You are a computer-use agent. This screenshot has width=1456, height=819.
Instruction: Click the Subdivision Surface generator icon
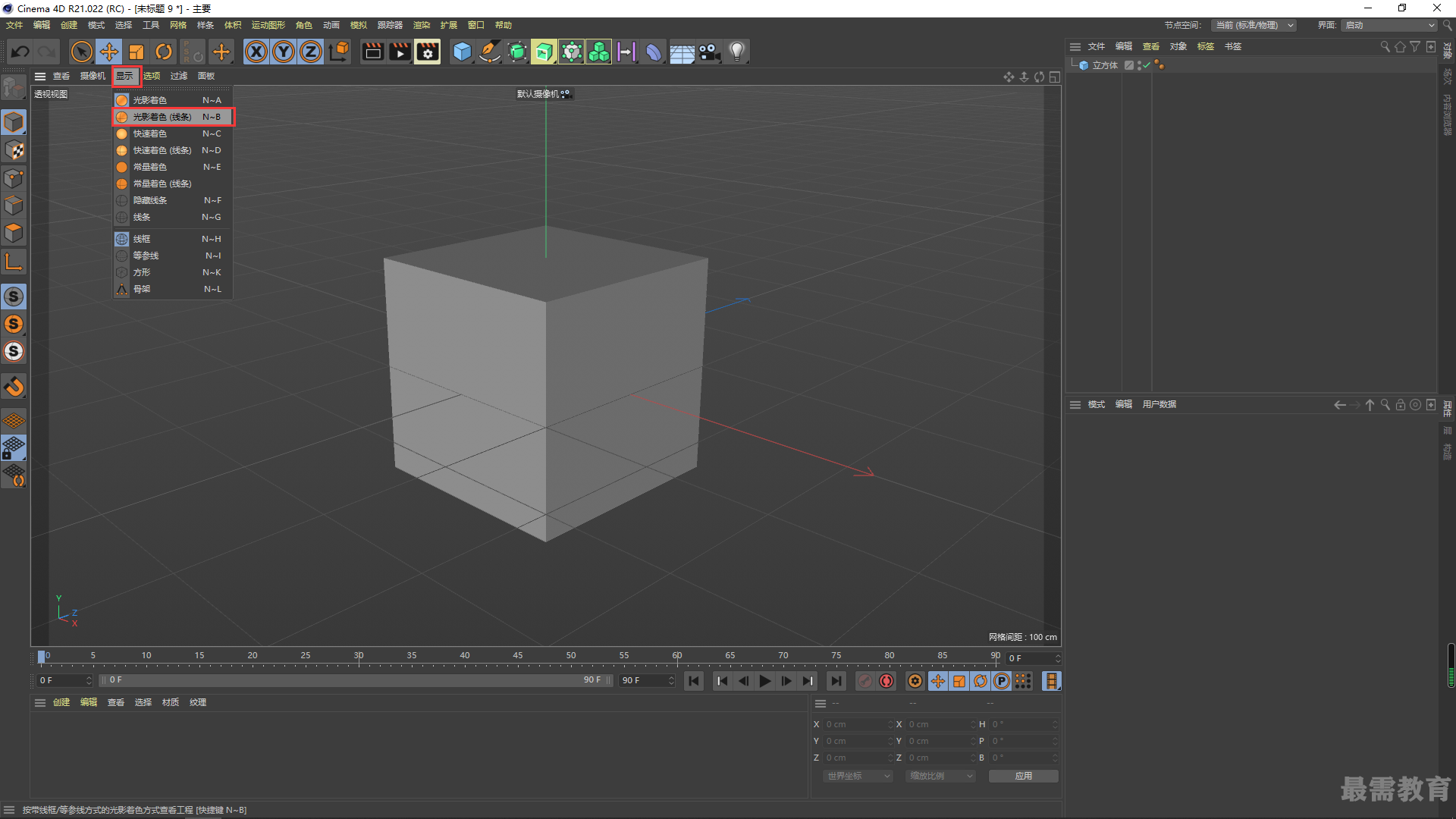pos(517,52)
